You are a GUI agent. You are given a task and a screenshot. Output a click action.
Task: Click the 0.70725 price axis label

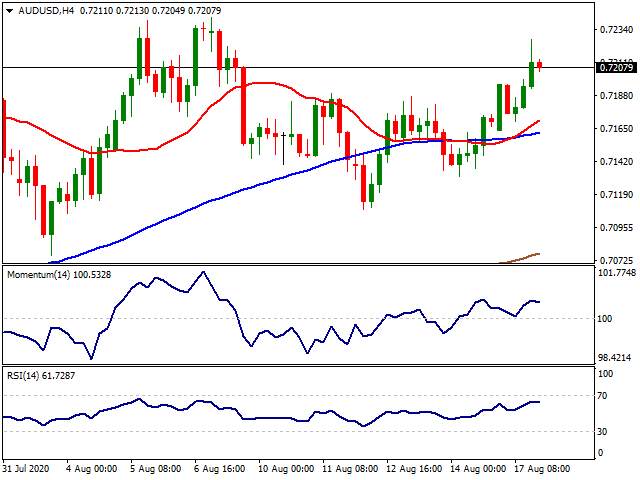(x=617, y=260)
